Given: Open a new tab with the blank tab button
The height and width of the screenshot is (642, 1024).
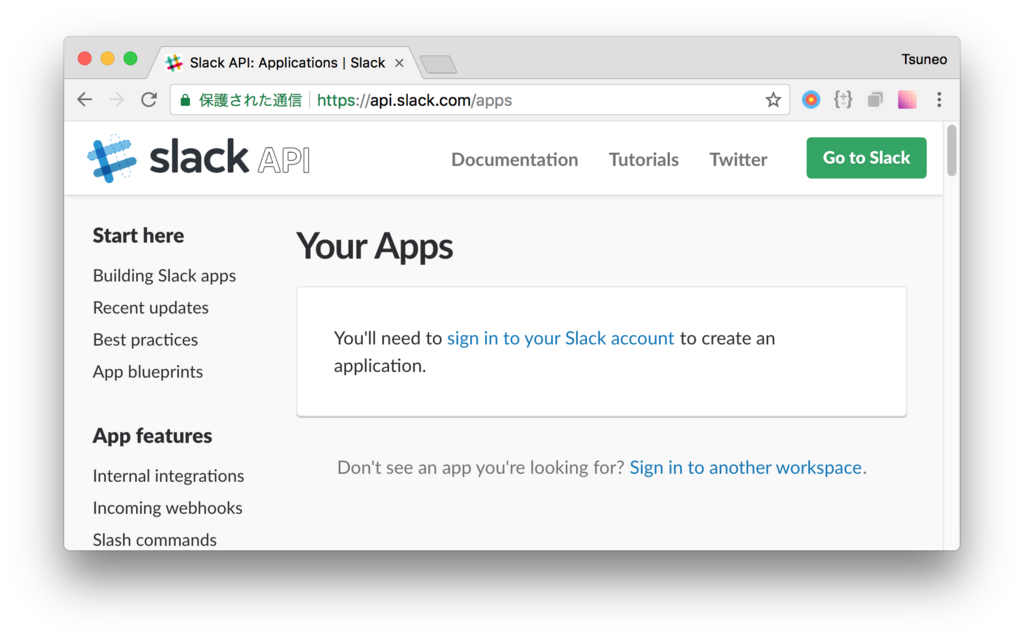Looking at the screenshot, I should [439, 64].
